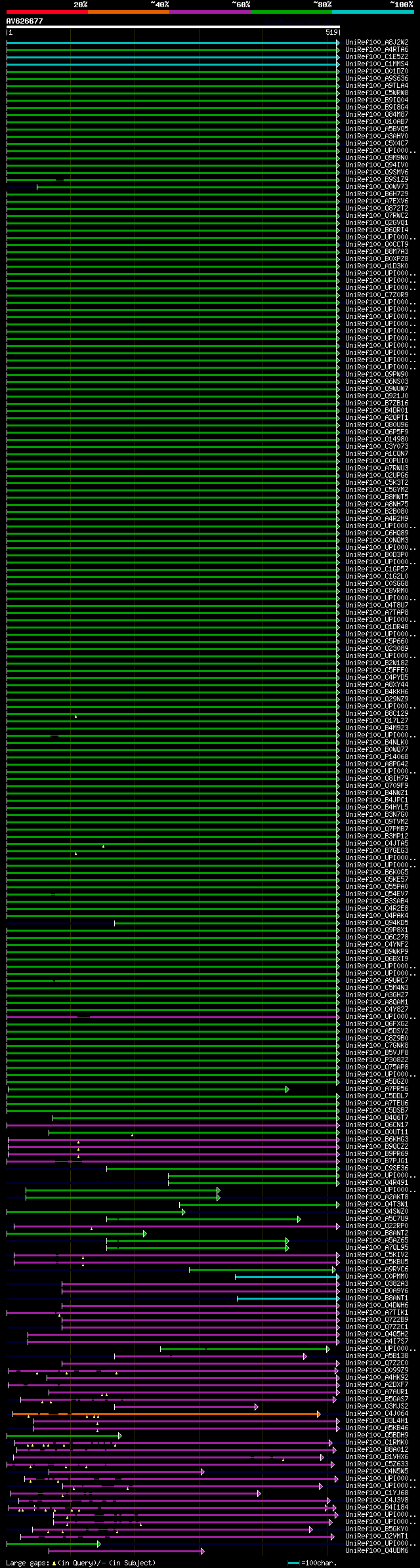Open the UniRef100_B6H729 hit
The height and width of the screenshot is (1568, 420).
pos(377,194)
